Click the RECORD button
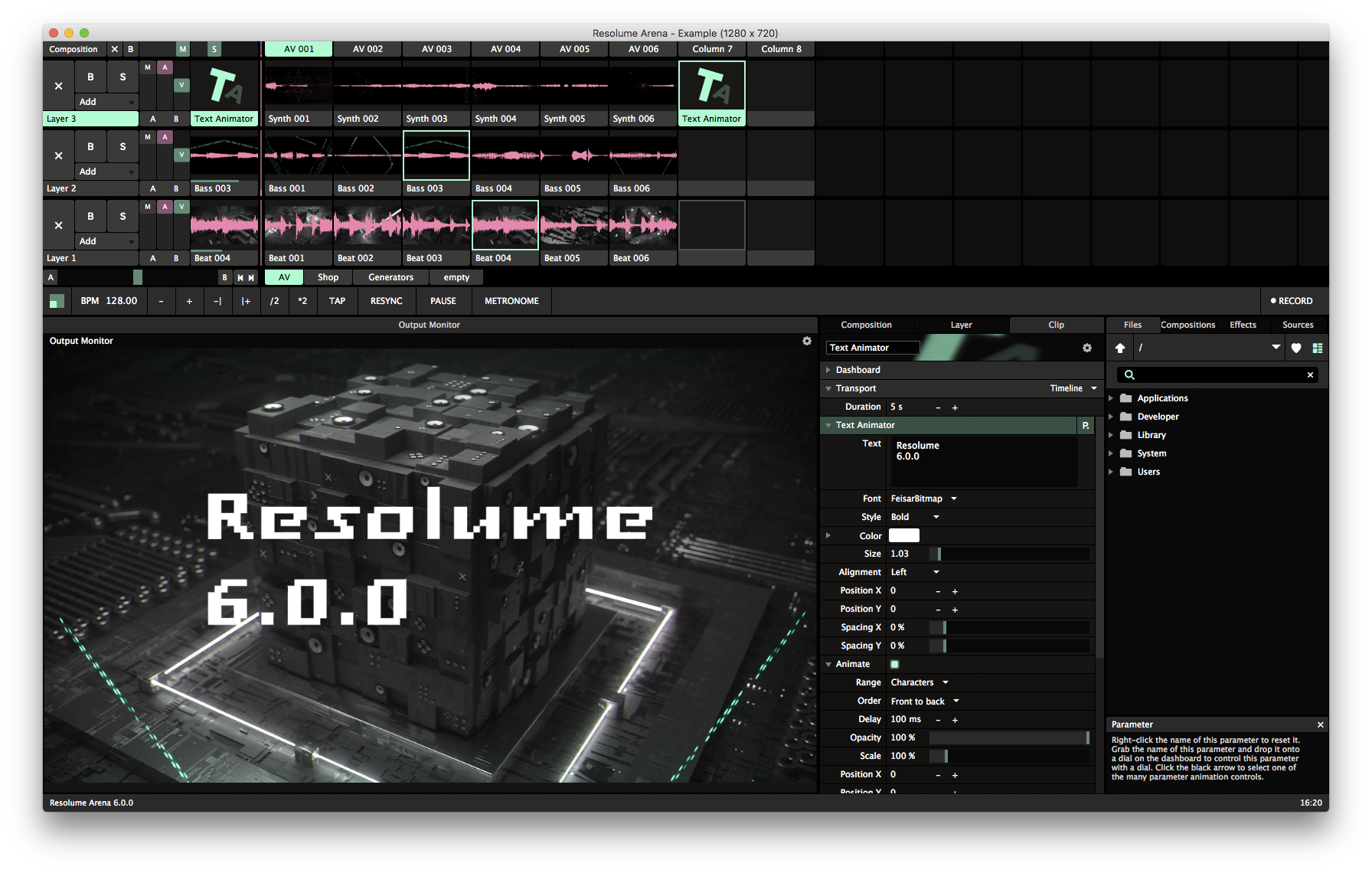 coord(1291,301)
